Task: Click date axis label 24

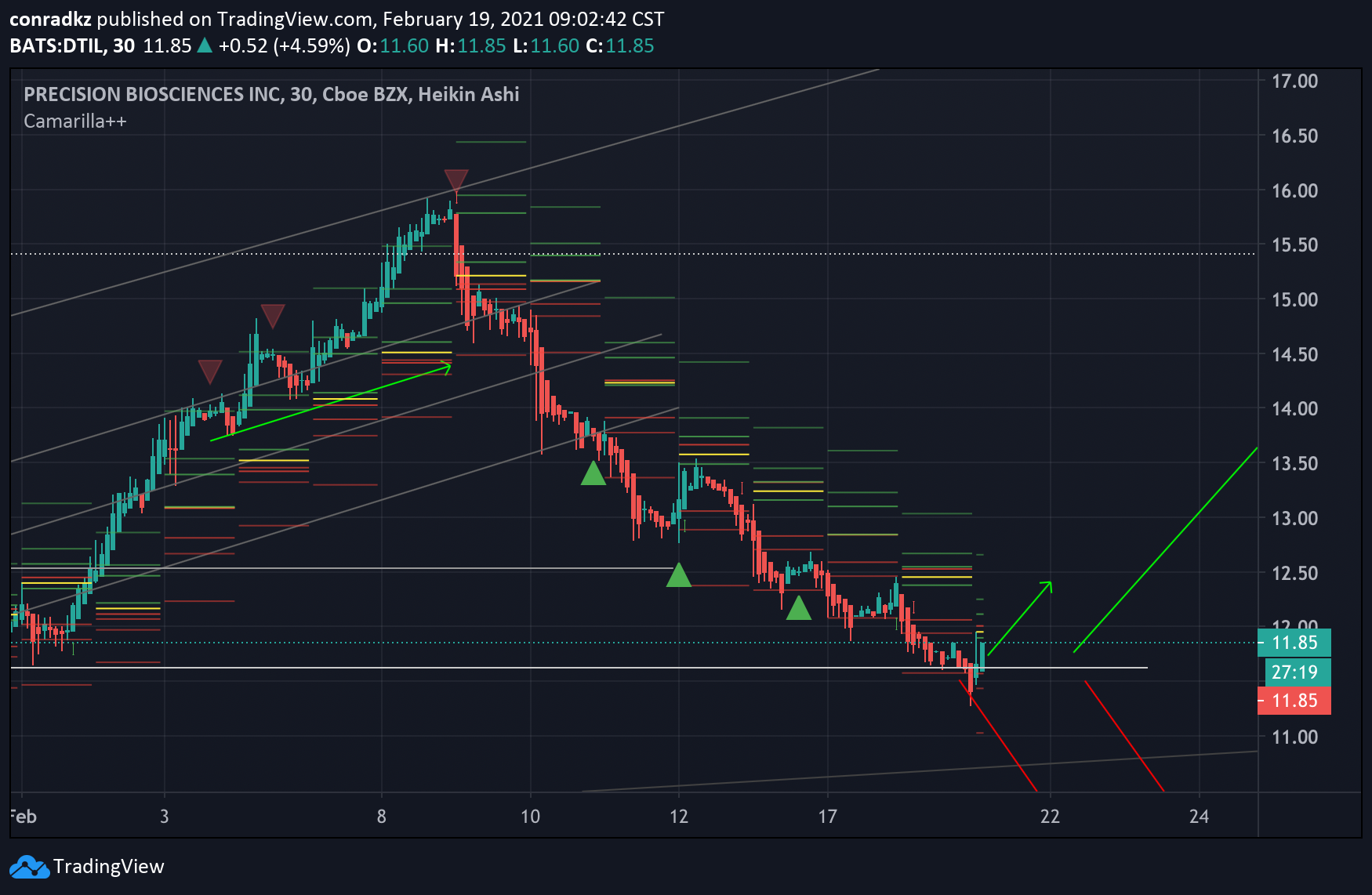Action: (1199, 817)
